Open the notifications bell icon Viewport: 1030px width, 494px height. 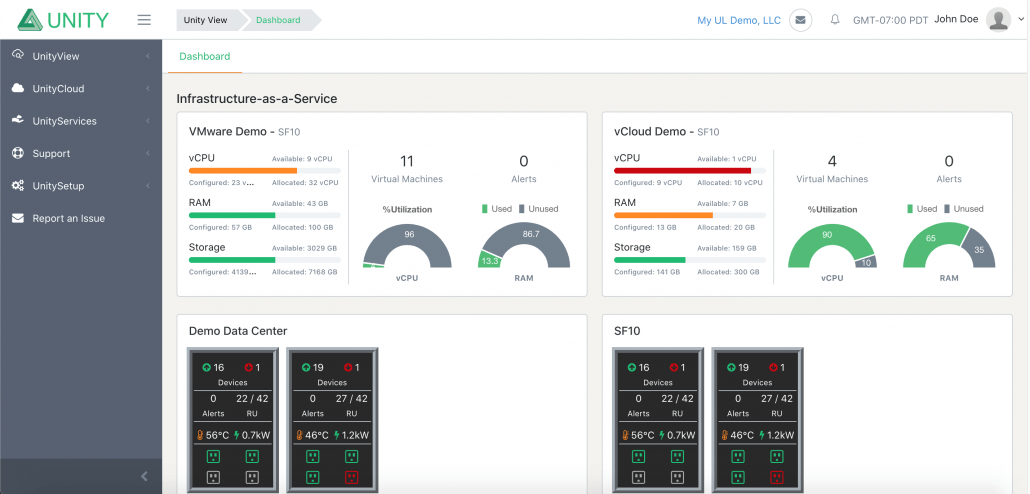835,20
